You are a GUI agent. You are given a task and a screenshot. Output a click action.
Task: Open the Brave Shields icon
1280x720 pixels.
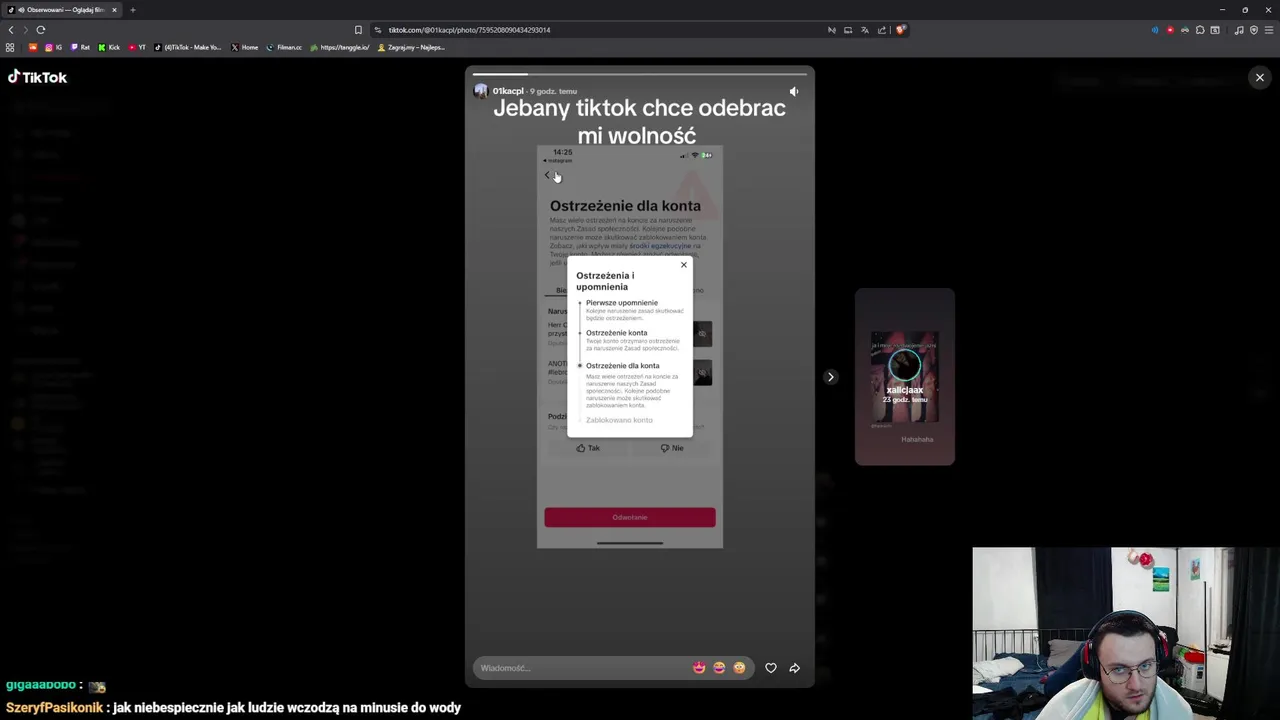coord(900,30)
